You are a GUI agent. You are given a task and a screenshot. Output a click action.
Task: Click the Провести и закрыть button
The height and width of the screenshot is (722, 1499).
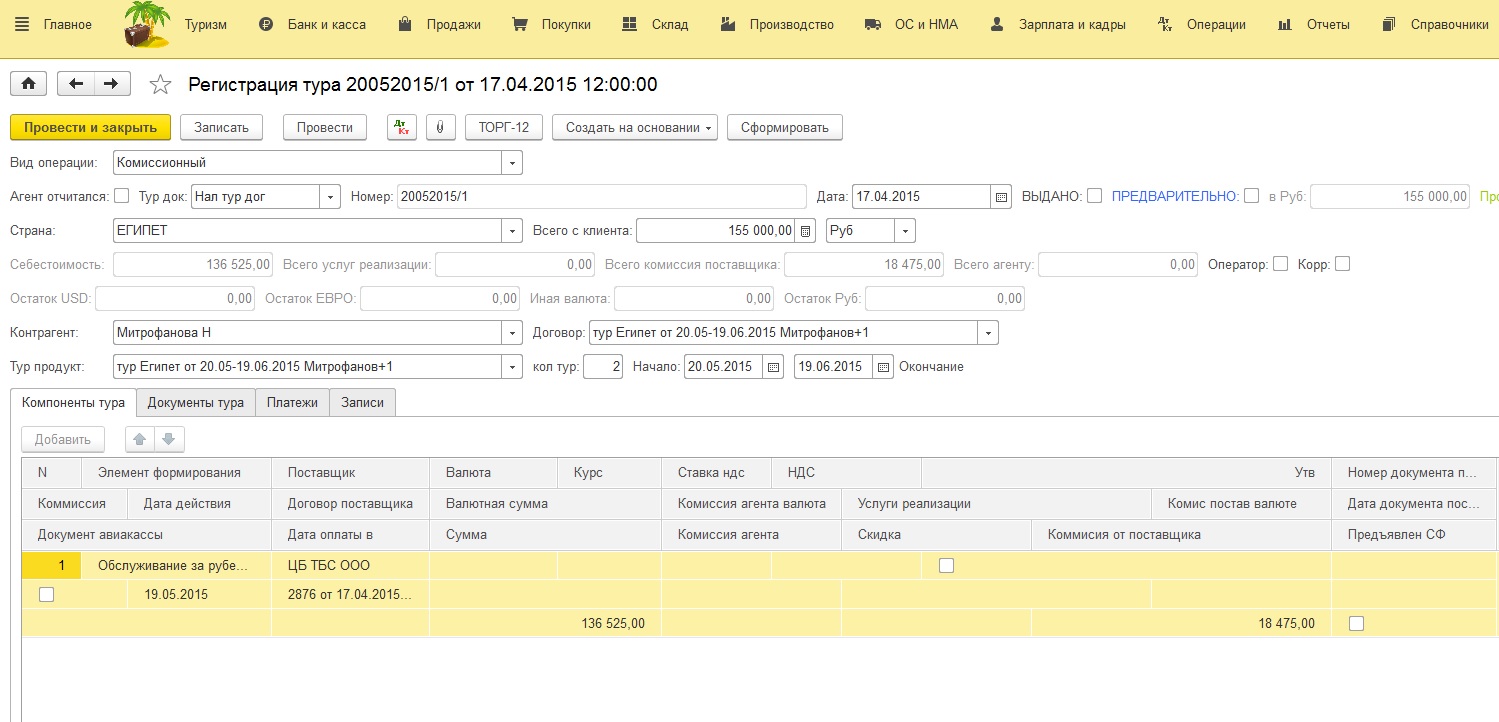(x=90, y=128)
